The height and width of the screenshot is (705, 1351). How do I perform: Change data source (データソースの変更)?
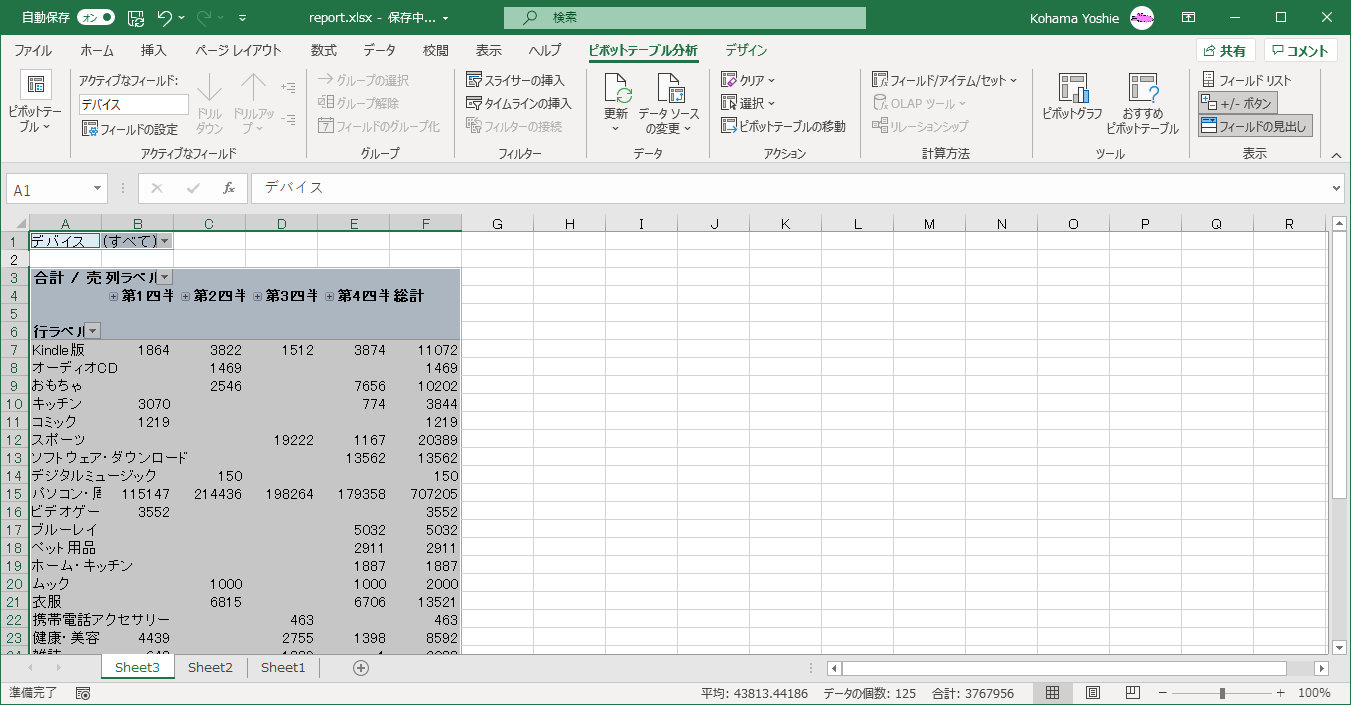click(669, 104)
